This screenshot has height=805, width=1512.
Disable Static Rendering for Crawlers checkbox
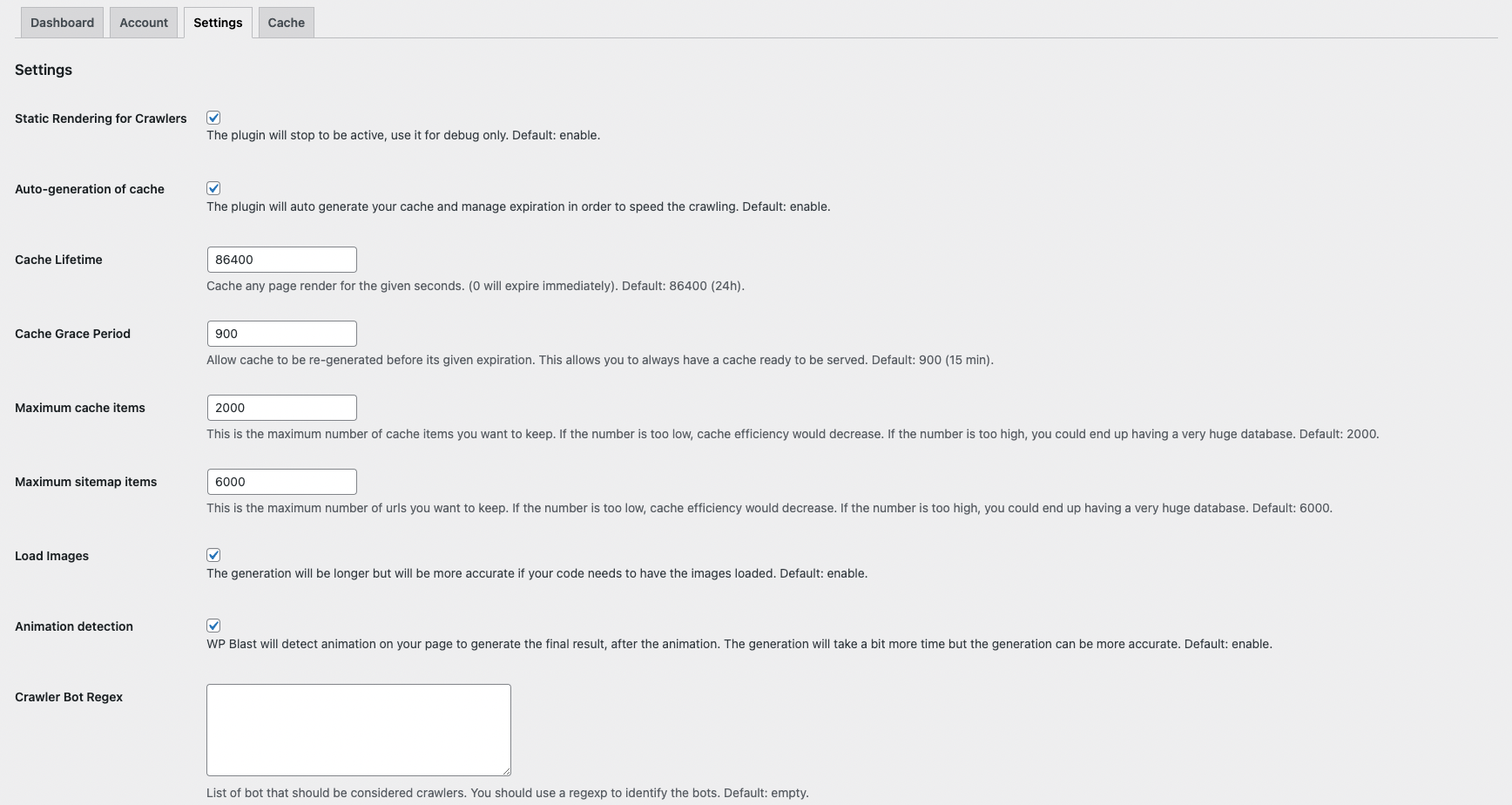[213, 118]
